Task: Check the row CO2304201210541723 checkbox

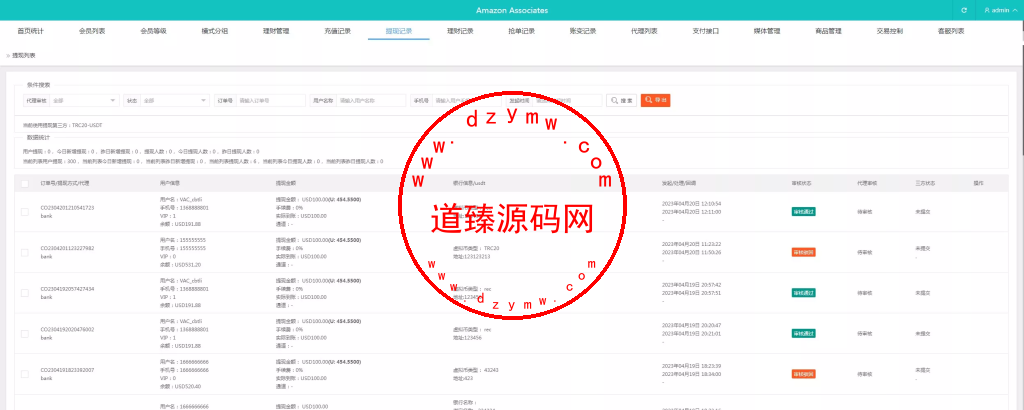Action: coord(25,212)
